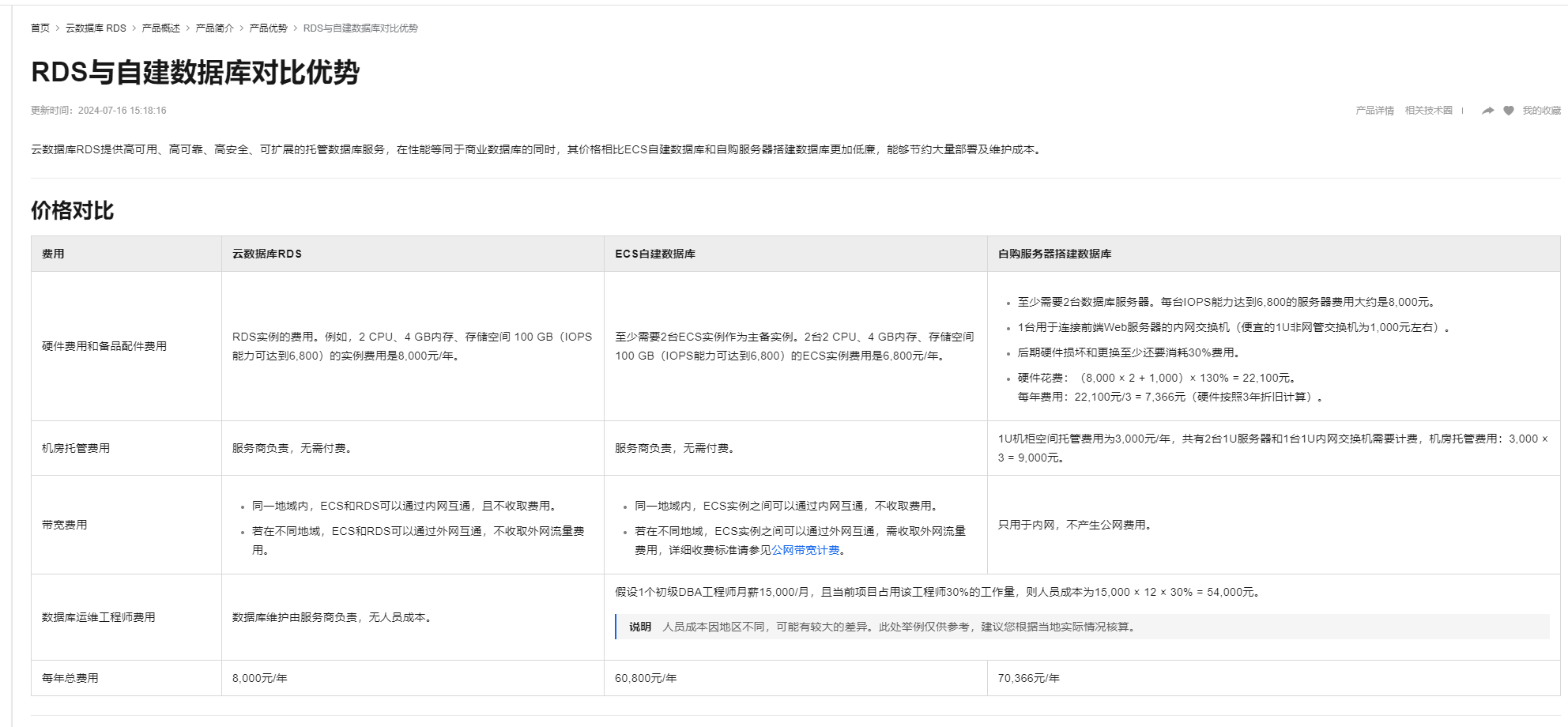
Task: Click the 带宽费用 row label
Action: (65, 525)
